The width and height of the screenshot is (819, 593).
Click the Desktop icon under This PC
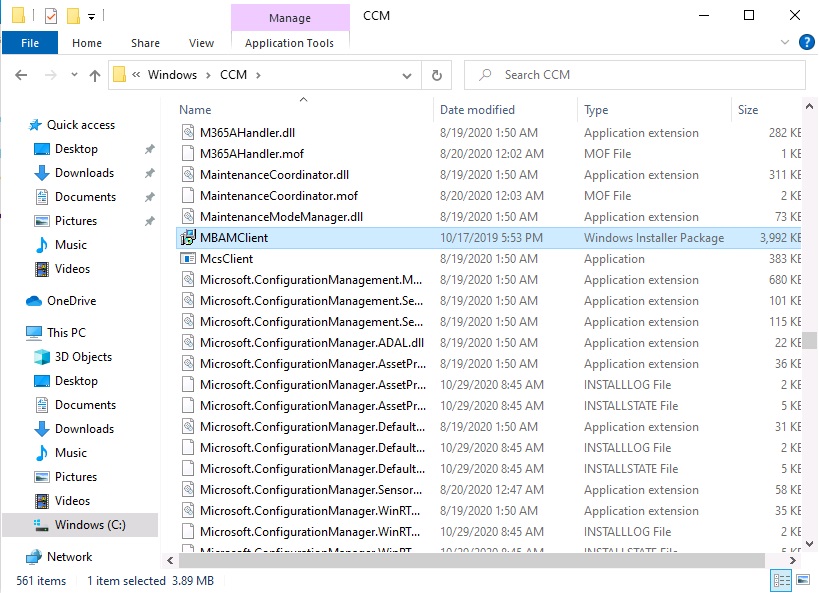tap(42, 381)
